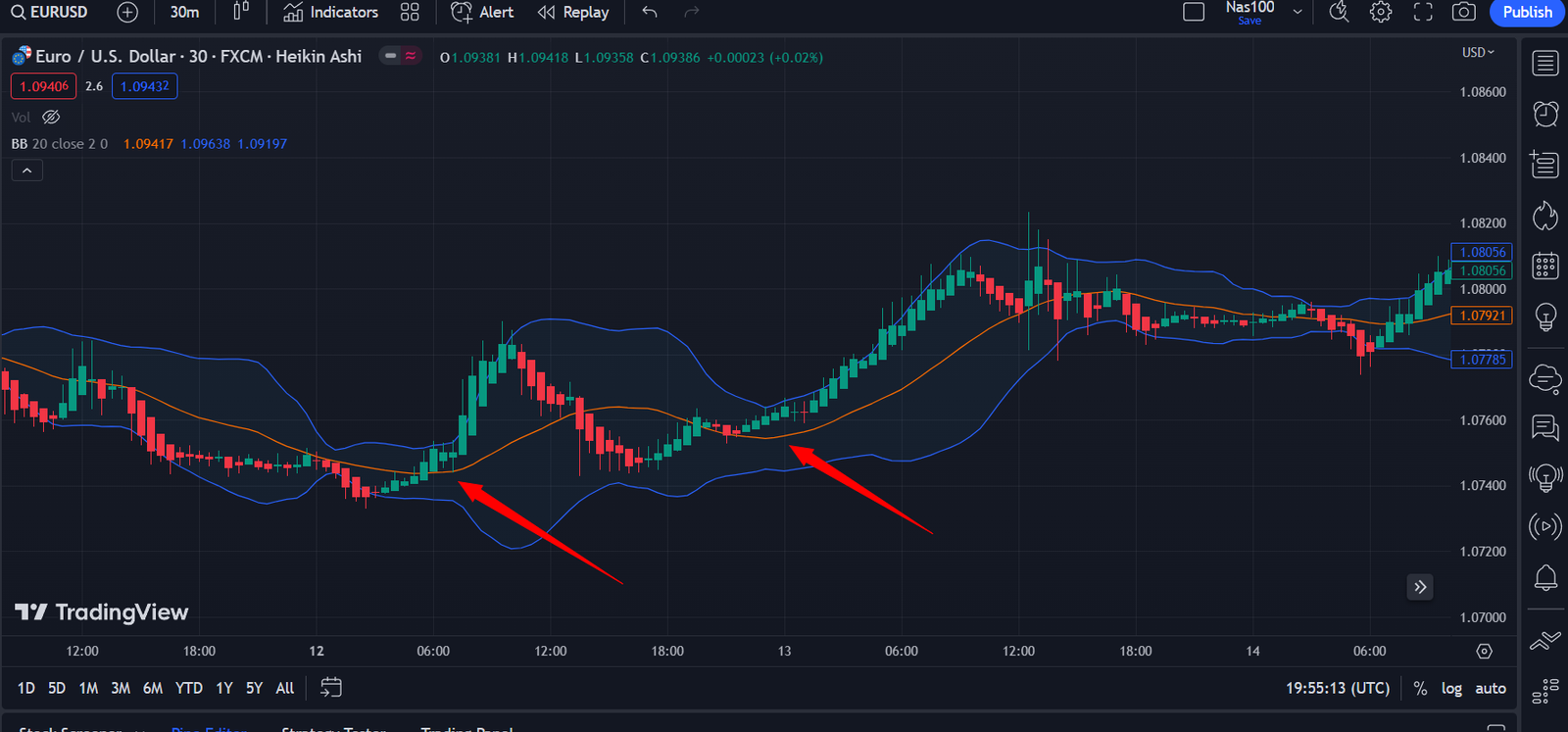
Task: Toggle the log scale option
Action: [1451, 689]
